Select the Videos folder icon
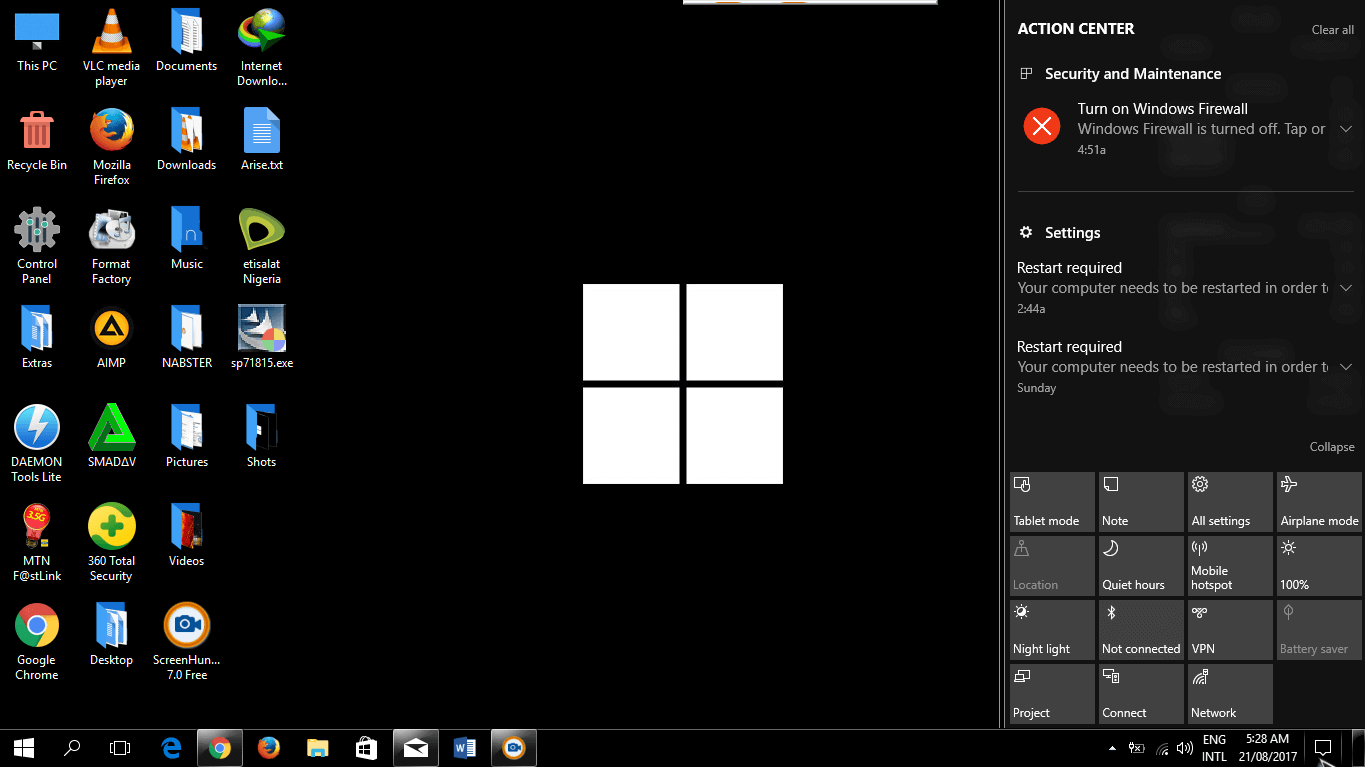This screenshot has width=1365, height=767. tap(186, 536)
